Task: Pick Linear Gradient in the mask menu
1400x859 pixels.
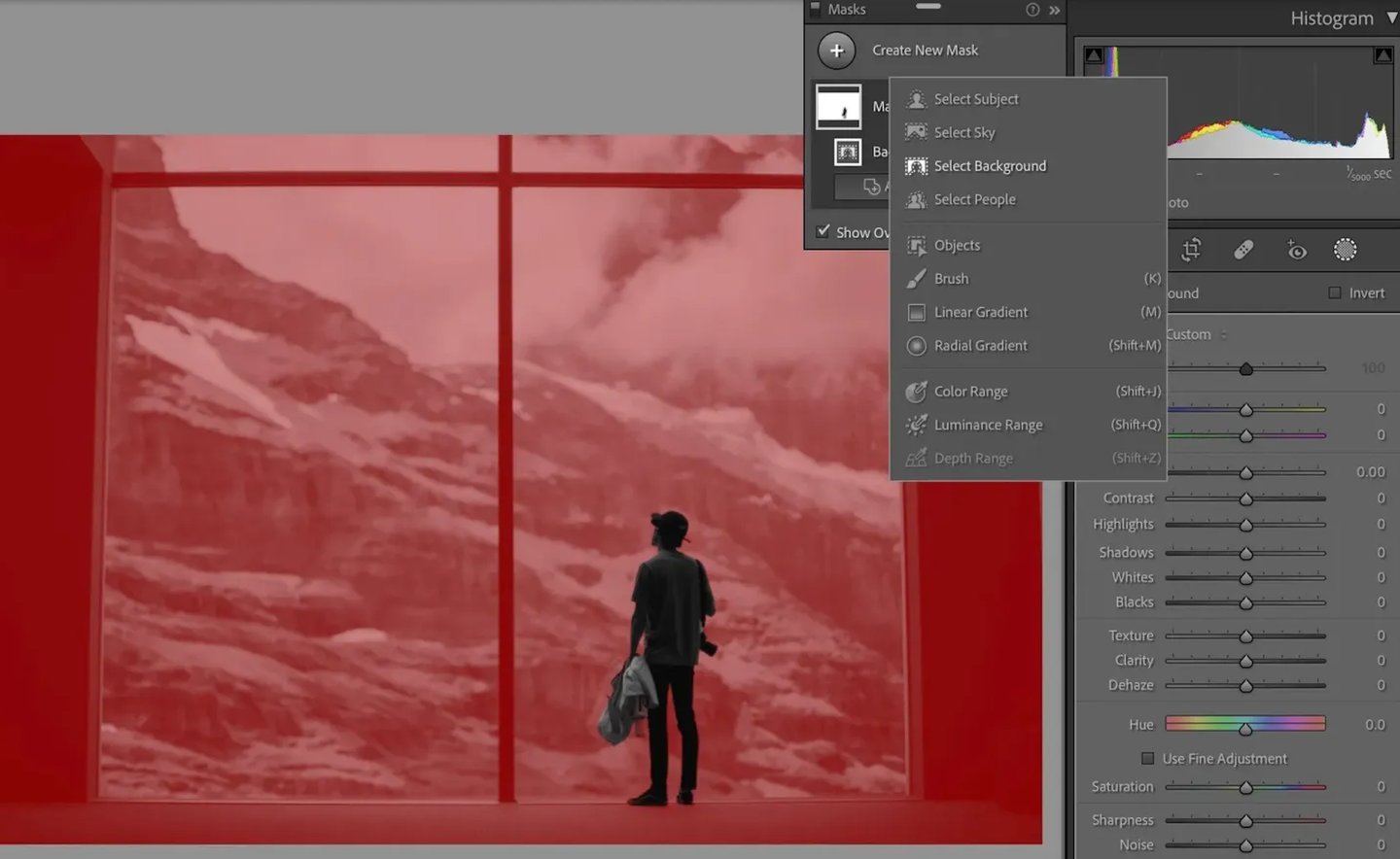Action: coord(1029,312)
